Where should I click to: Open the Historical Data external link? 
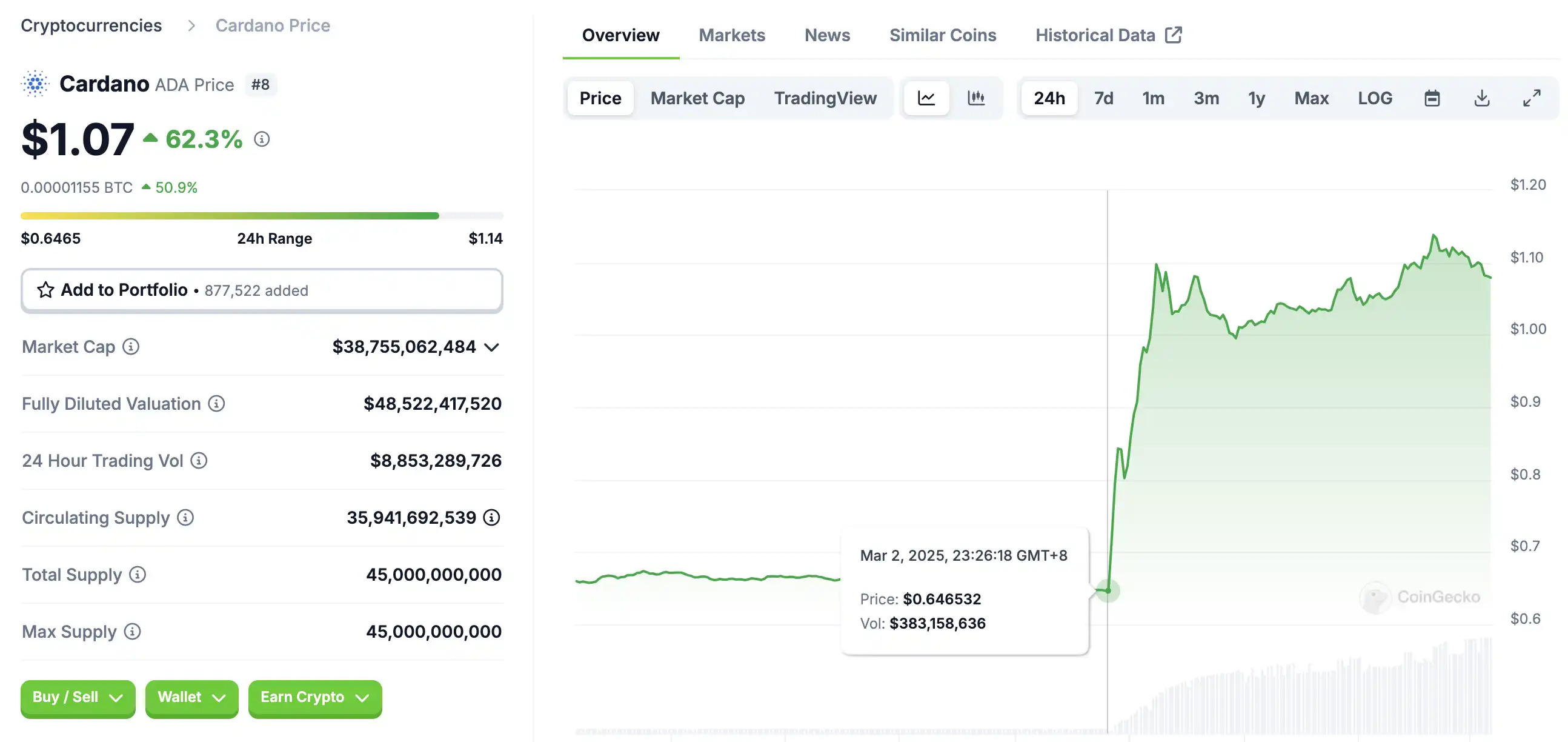click(x=1108, y=35)
